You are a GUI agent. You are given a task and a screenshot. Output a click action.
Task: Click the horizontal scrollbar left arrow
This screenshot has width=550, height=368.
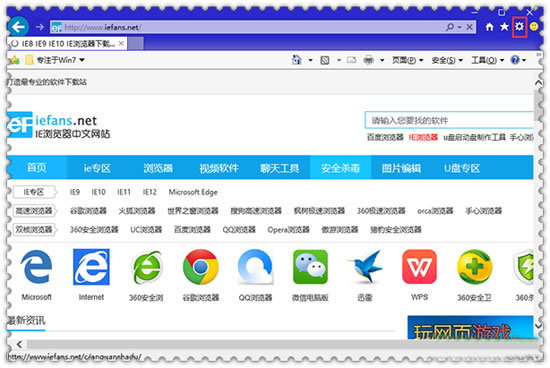click(19, 344)
